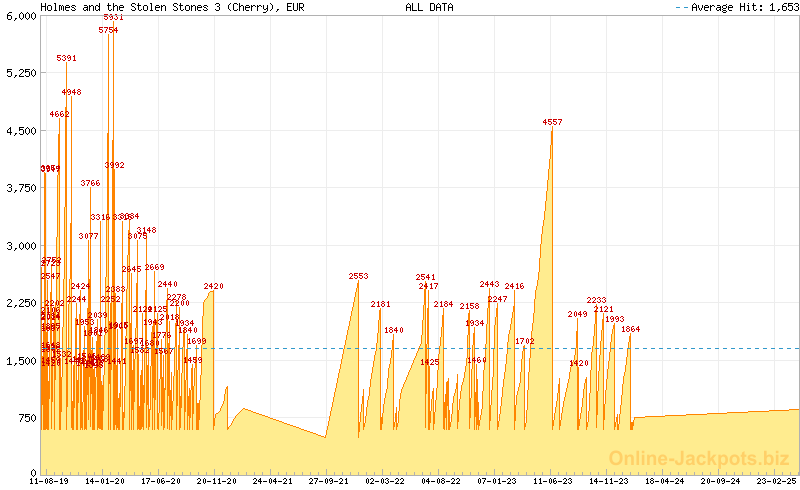This screenshot has width=800, height=490.
Task: Click the 6,000 y-axis value
Action: 19,16
